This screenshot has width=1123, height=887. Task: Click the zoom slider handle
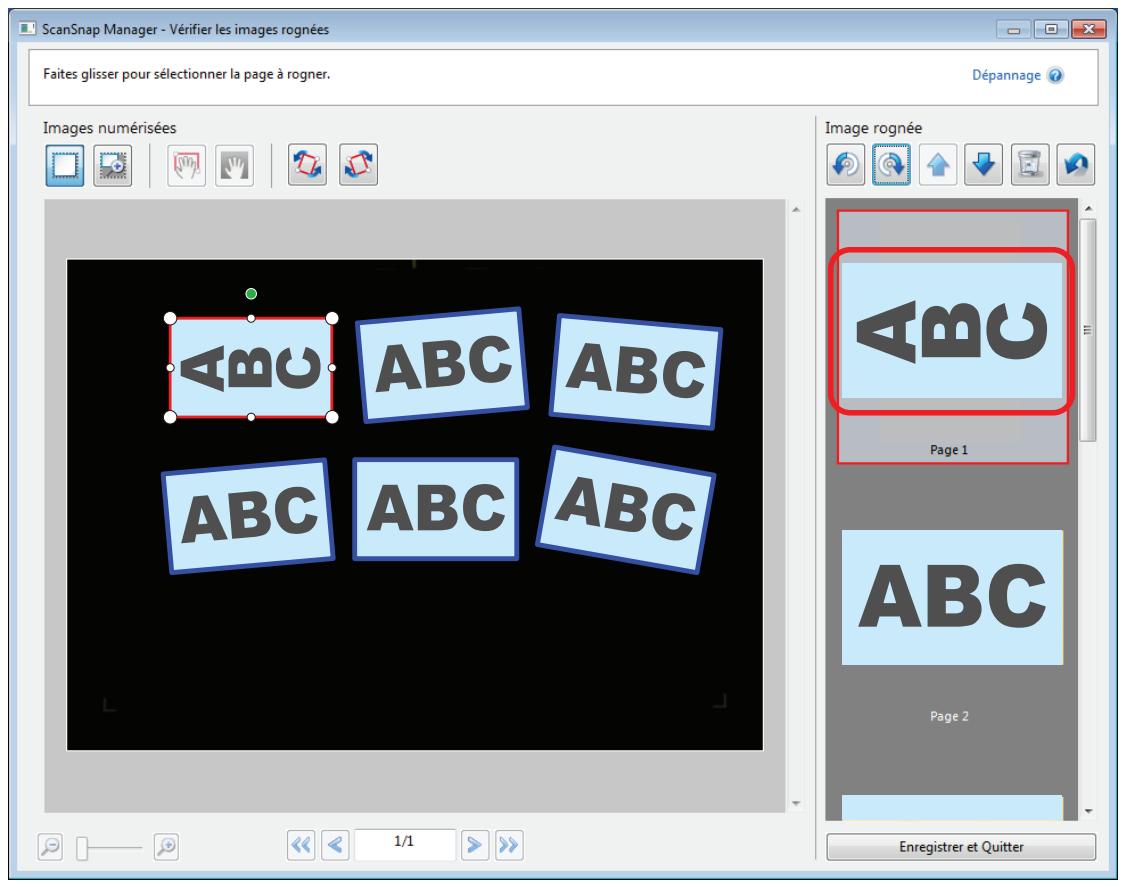tap(82, 848)
